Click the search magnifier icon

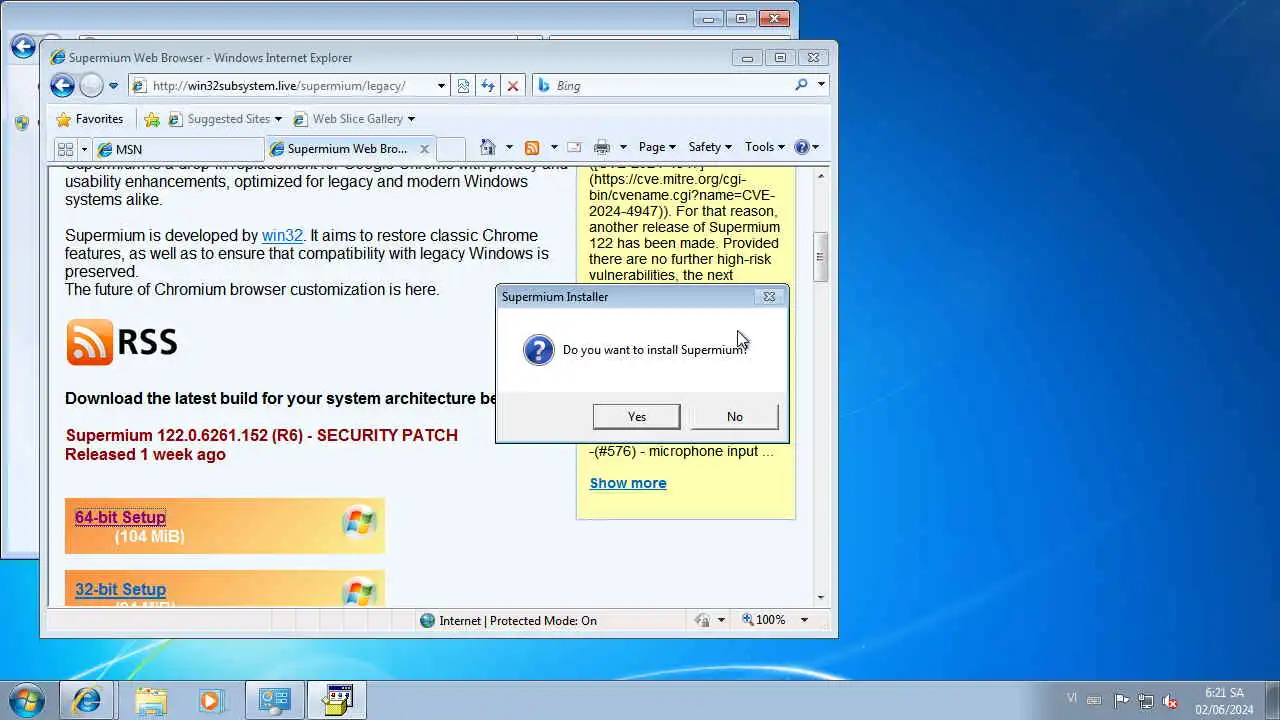tap(801, 85)
